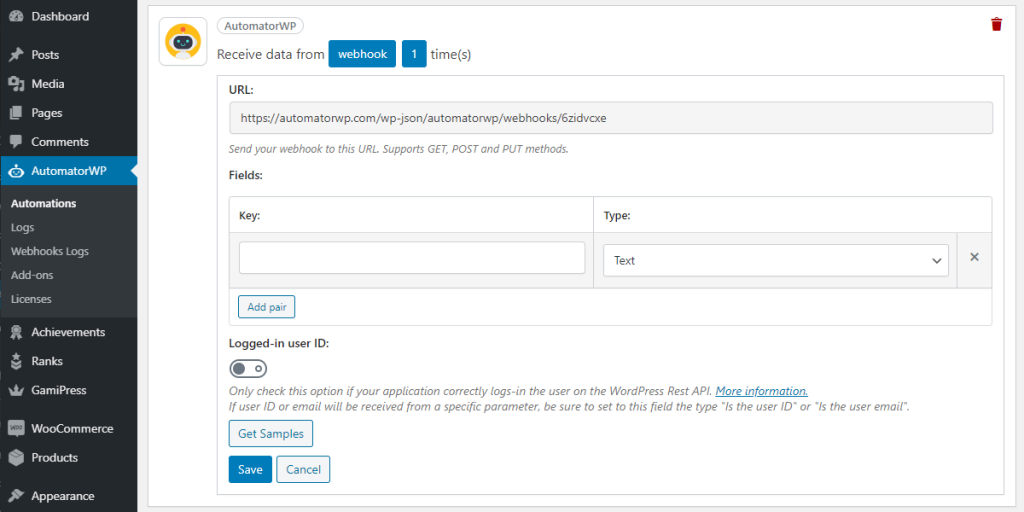Remove field pair with X button
The width and height of the screenshot is (1024, 512).
pos(974,257)
